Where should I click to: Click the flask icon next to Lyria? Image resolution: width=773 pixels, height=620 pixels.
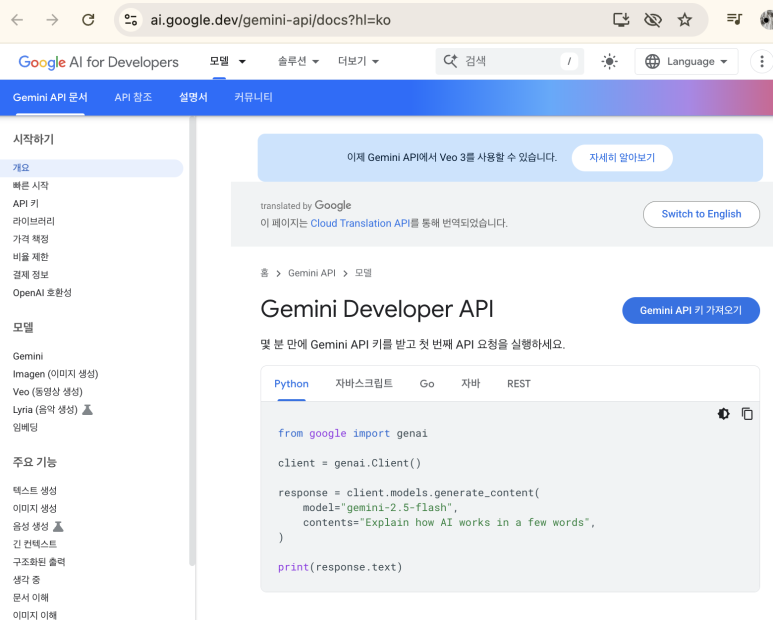pos(87,410)
